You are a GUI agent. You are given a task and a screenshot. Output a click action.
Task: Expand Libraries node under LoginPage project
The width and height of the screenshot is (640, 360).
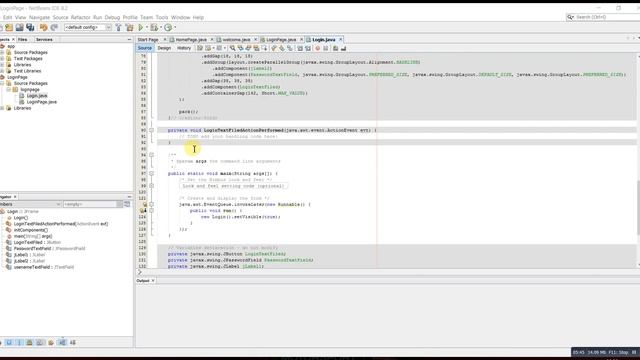2,108
